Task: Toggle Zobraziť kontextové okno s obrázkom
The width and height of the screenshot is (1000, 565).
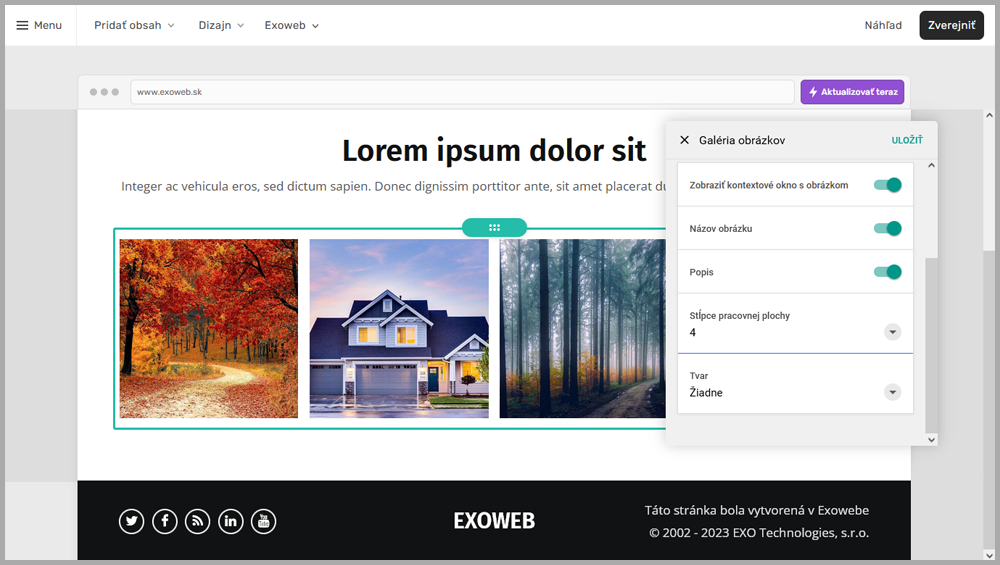Action: click(x=887, y=185)
